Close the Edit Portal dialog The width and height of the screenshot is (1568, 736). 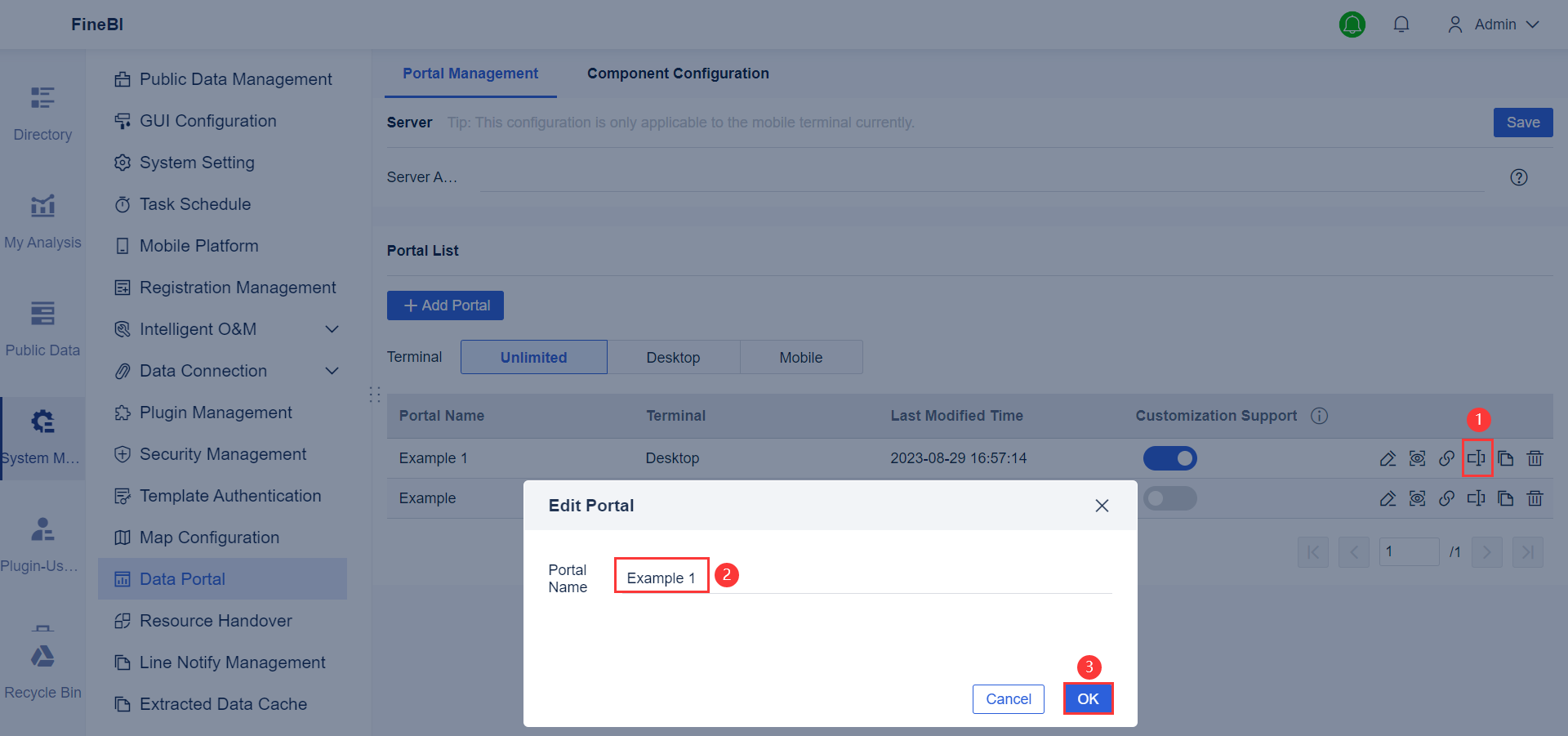pyautogui.click(x=1102, y=506)
